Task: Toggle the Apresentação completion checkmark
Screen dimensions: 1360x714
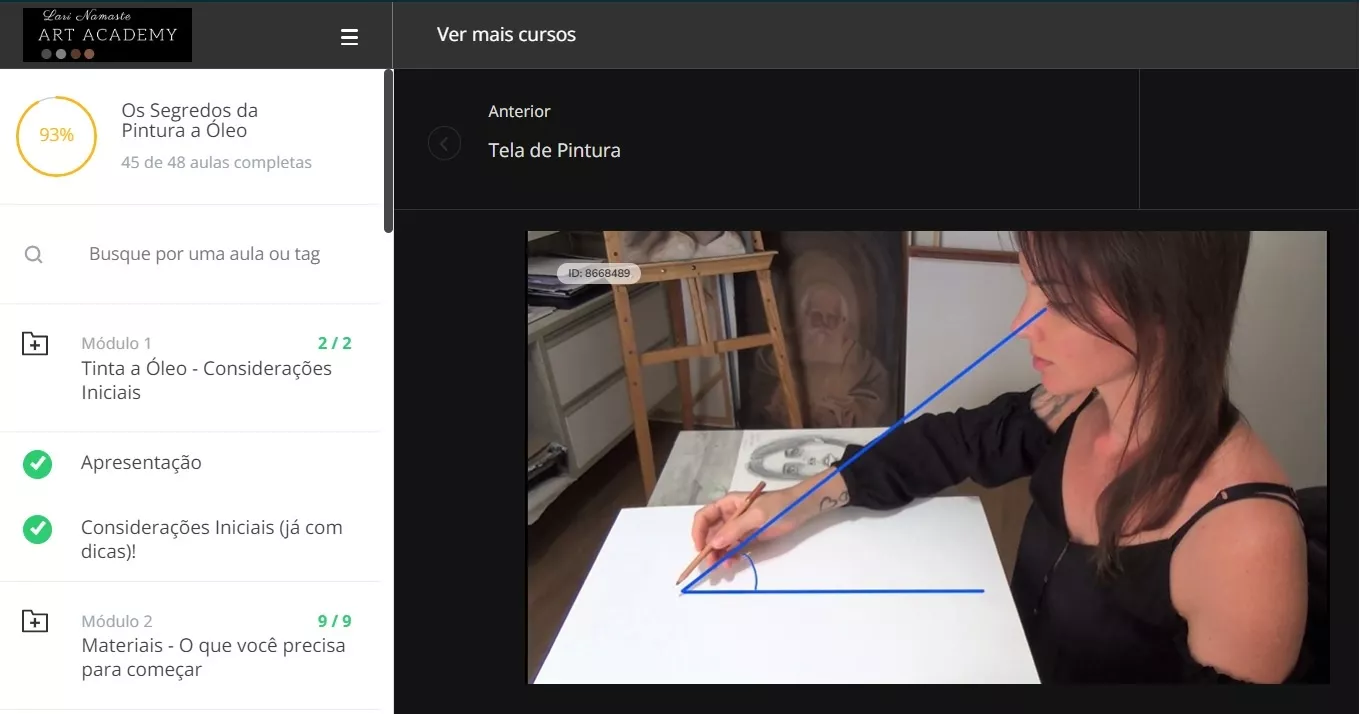Action: pos(37,464)
